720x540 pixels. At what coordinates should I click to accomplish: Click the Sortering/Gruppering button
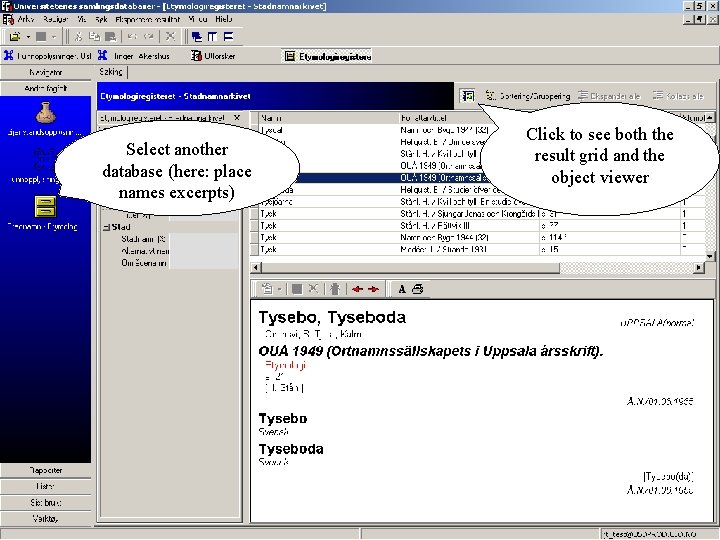528,96
